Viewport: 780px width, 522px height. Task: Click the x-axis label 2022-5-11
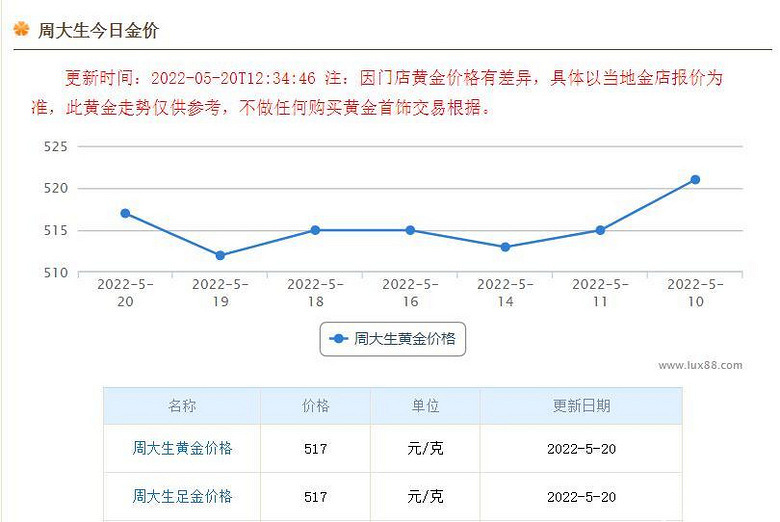(600, 293)
